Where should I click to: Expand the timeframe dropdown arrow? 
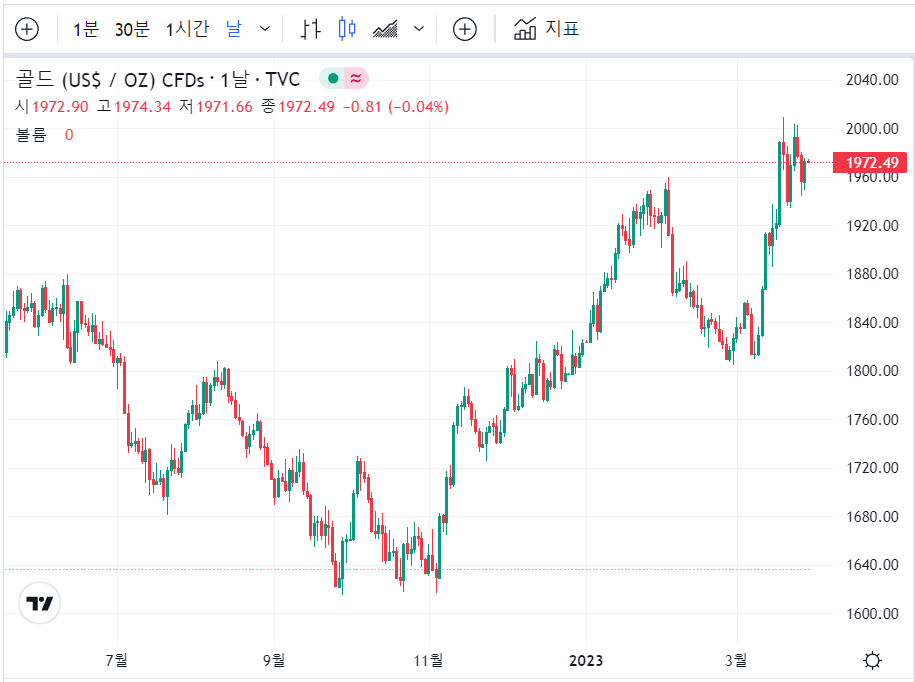tap(265, 29)
